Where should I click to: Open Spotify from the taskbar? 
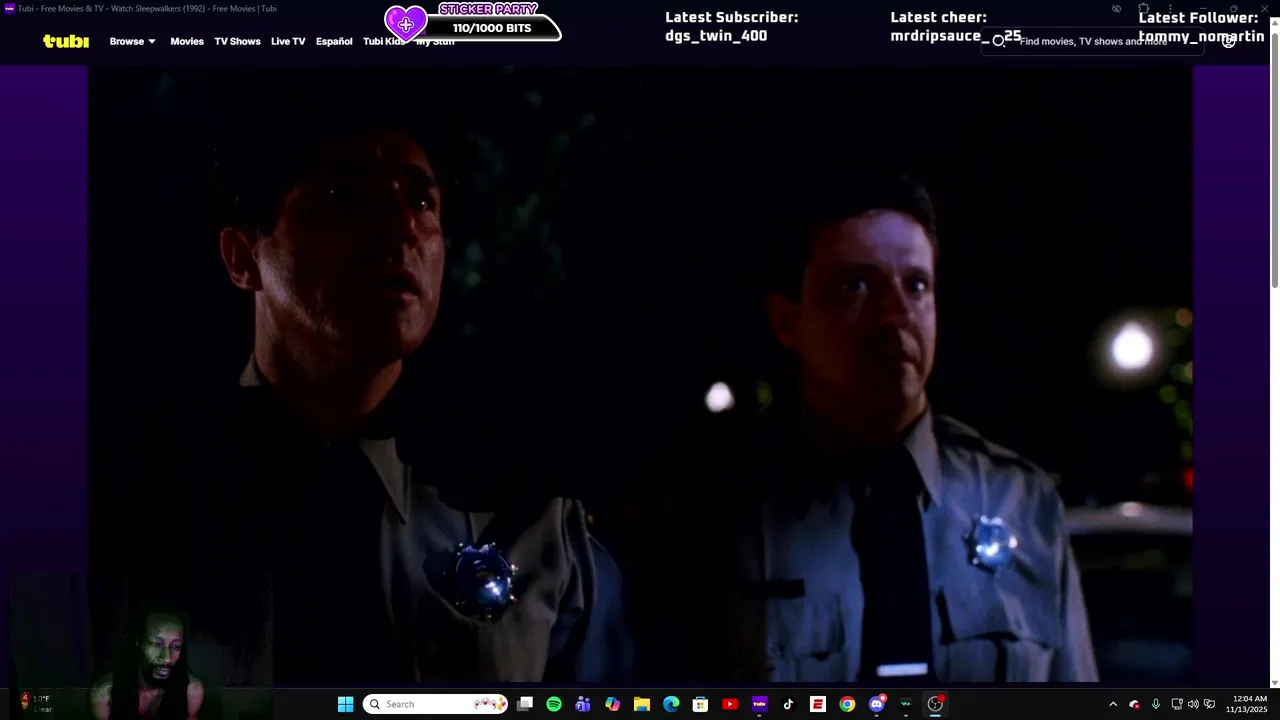pyautogui.click(x=554, y=704)
